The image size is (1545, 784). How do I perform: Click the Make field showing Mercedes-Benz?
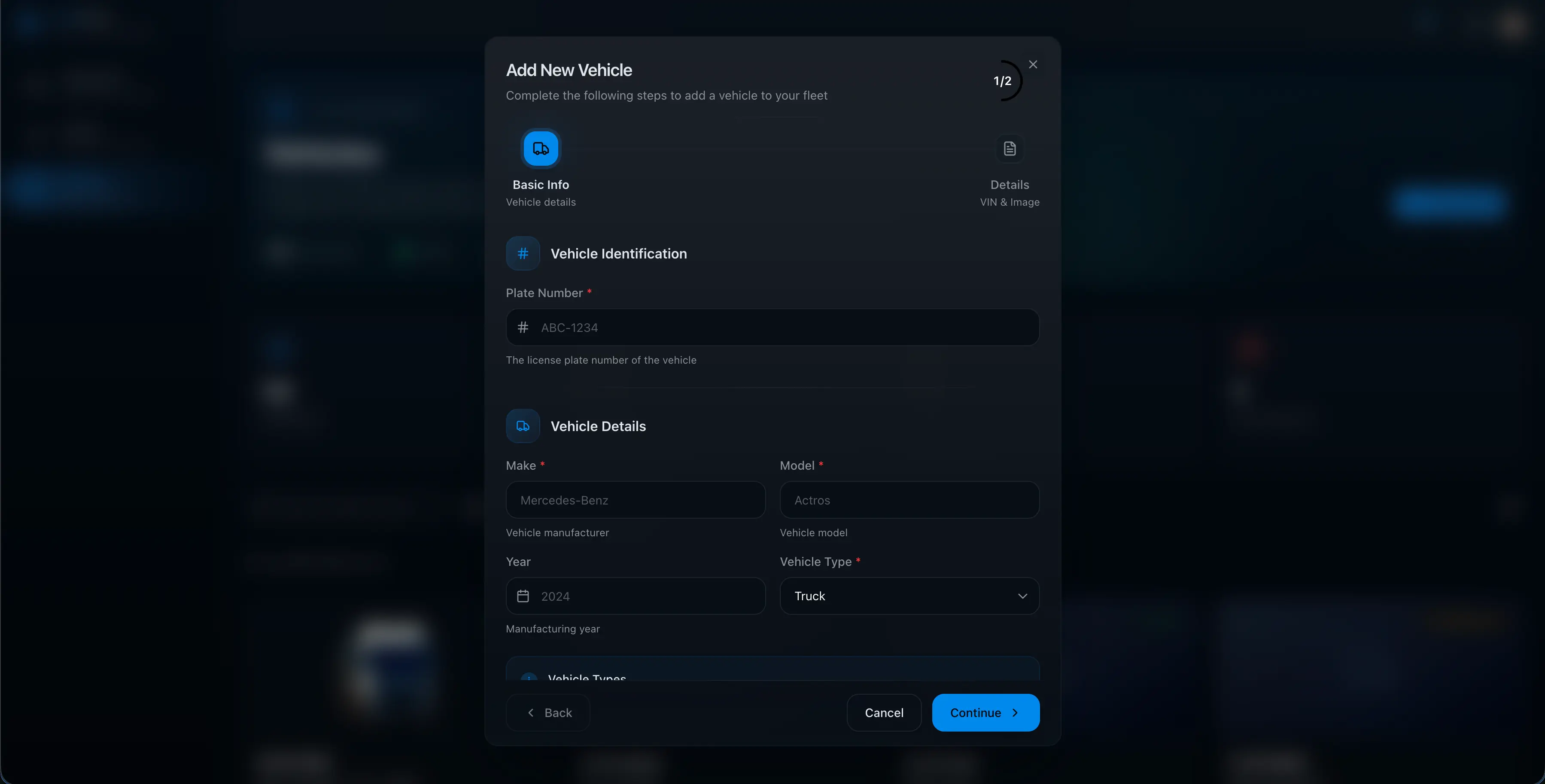click(635, 500)
